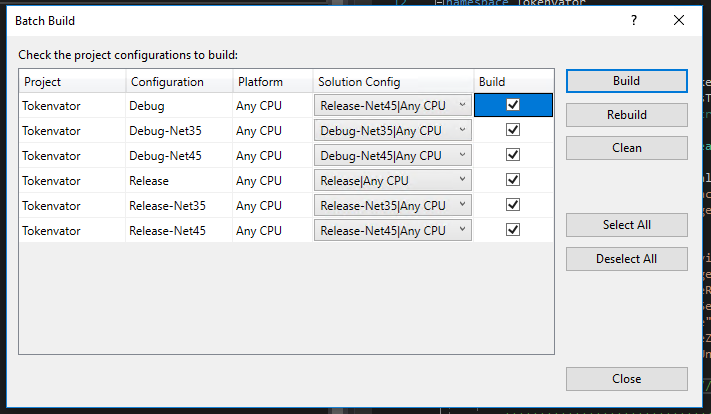
Task: Click Any CPU platform cell in Debug row
Action: pos(273,106)
